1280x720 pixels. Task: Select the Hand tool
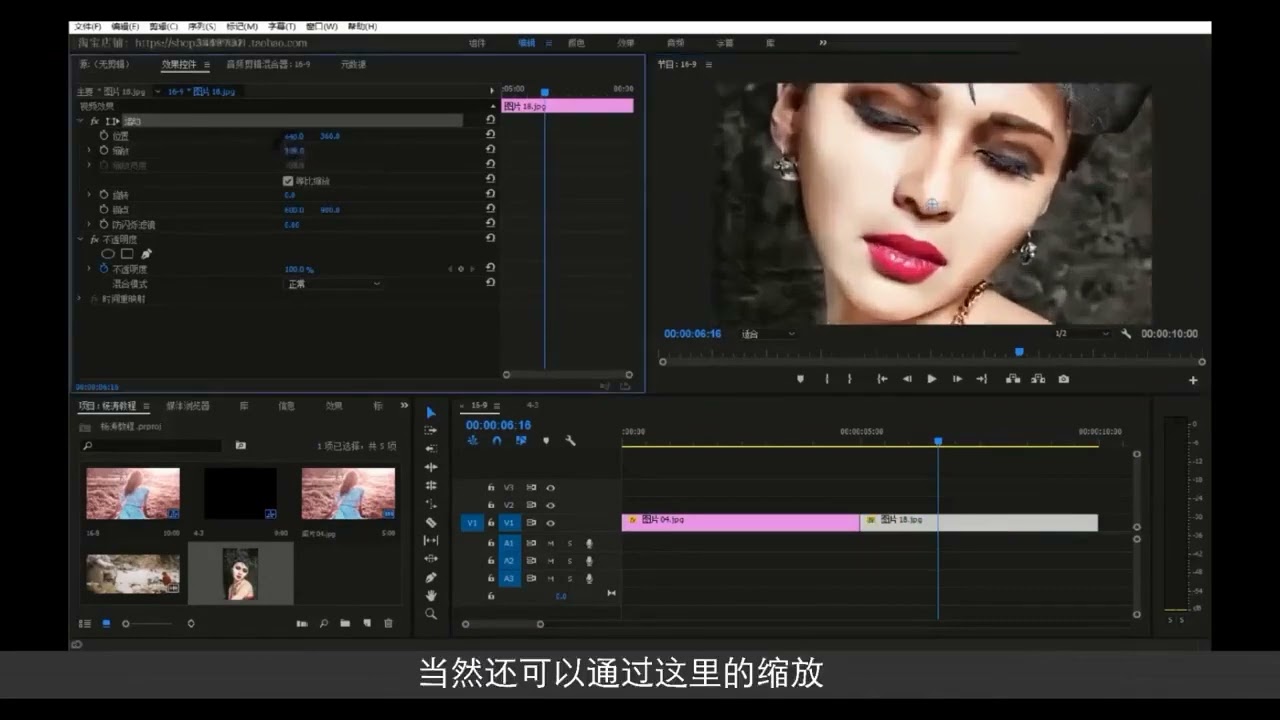[431, 595]
